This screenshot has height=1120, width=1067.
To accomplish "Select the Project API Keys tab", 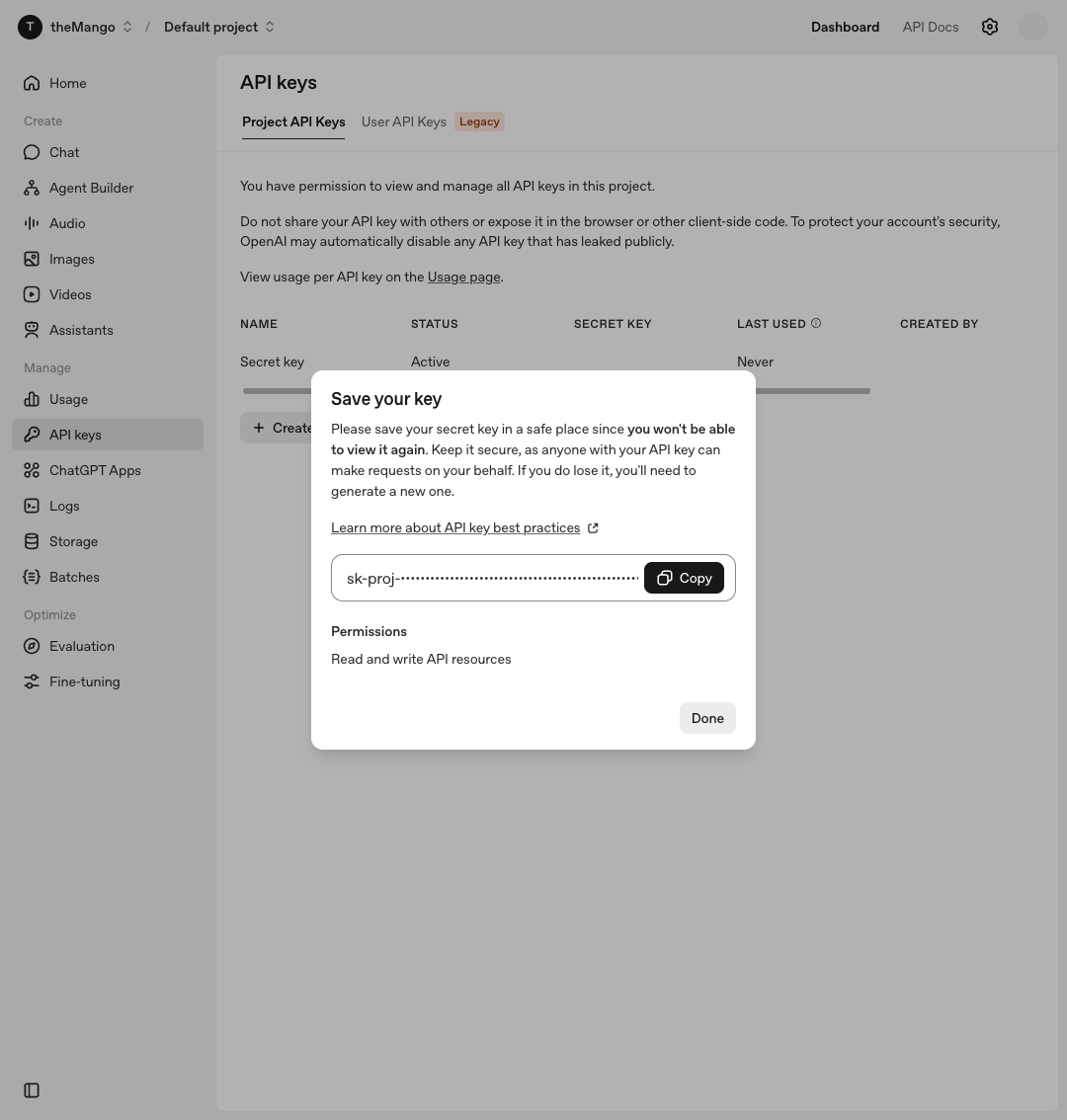I will tap(293, 122).
